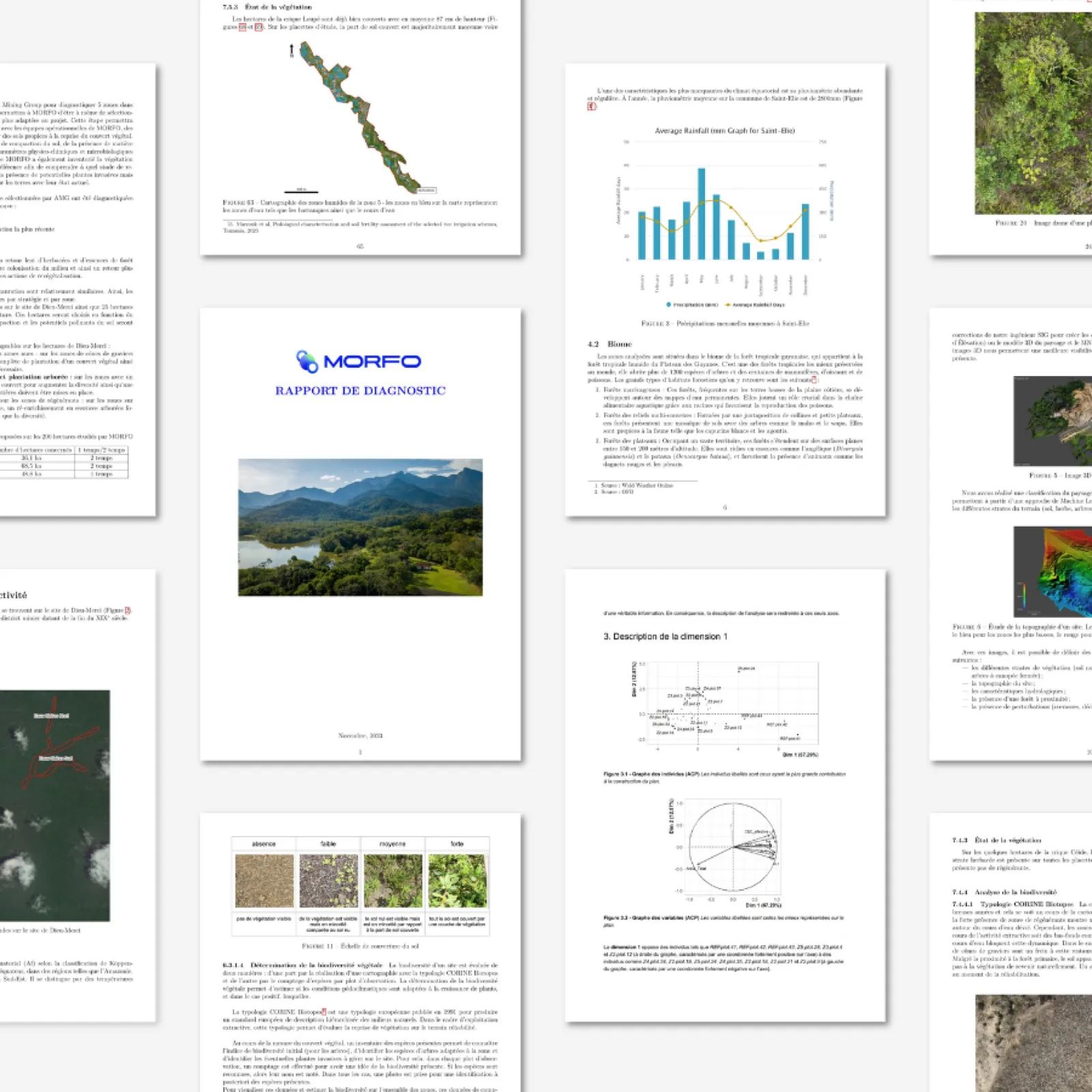Open the Dieu-Merci satellite image with red outlines

point(55,805)
